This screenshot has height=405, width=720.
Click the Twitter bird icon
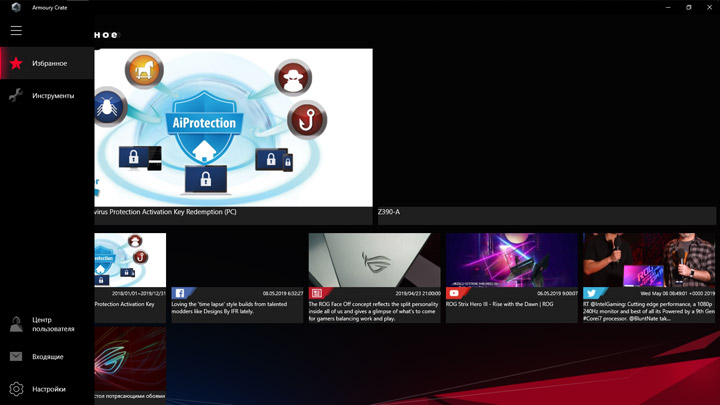click(x=591, y=293)
